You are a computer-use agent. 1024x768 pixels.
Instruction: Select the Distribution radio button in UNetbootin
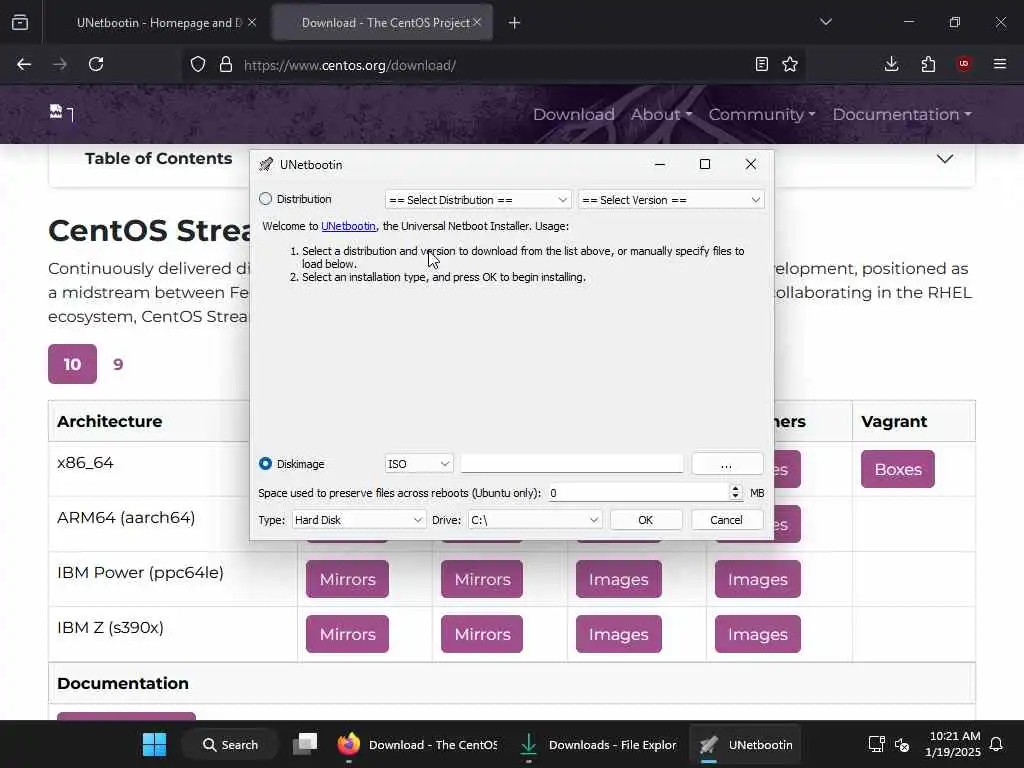[x=265, y=199]
